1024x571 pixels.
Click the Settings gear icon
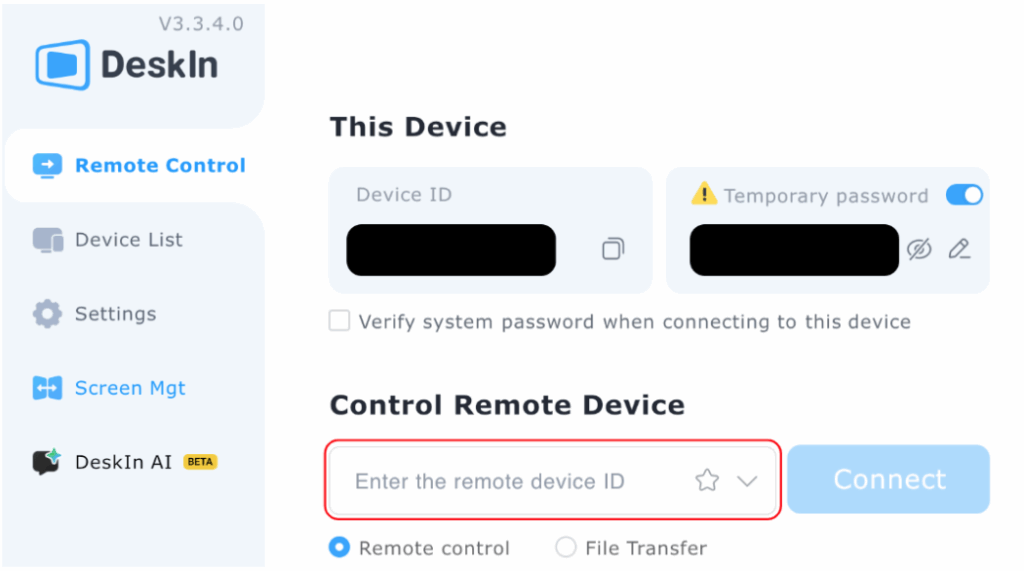click(47, 314)
